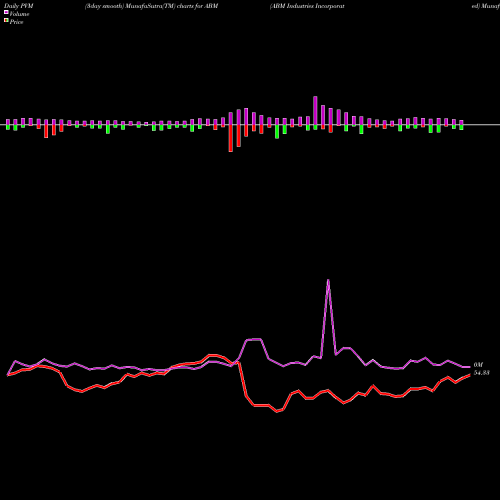Click the tallest magenta bar in the PVM histogram

(x=315, y=111)
